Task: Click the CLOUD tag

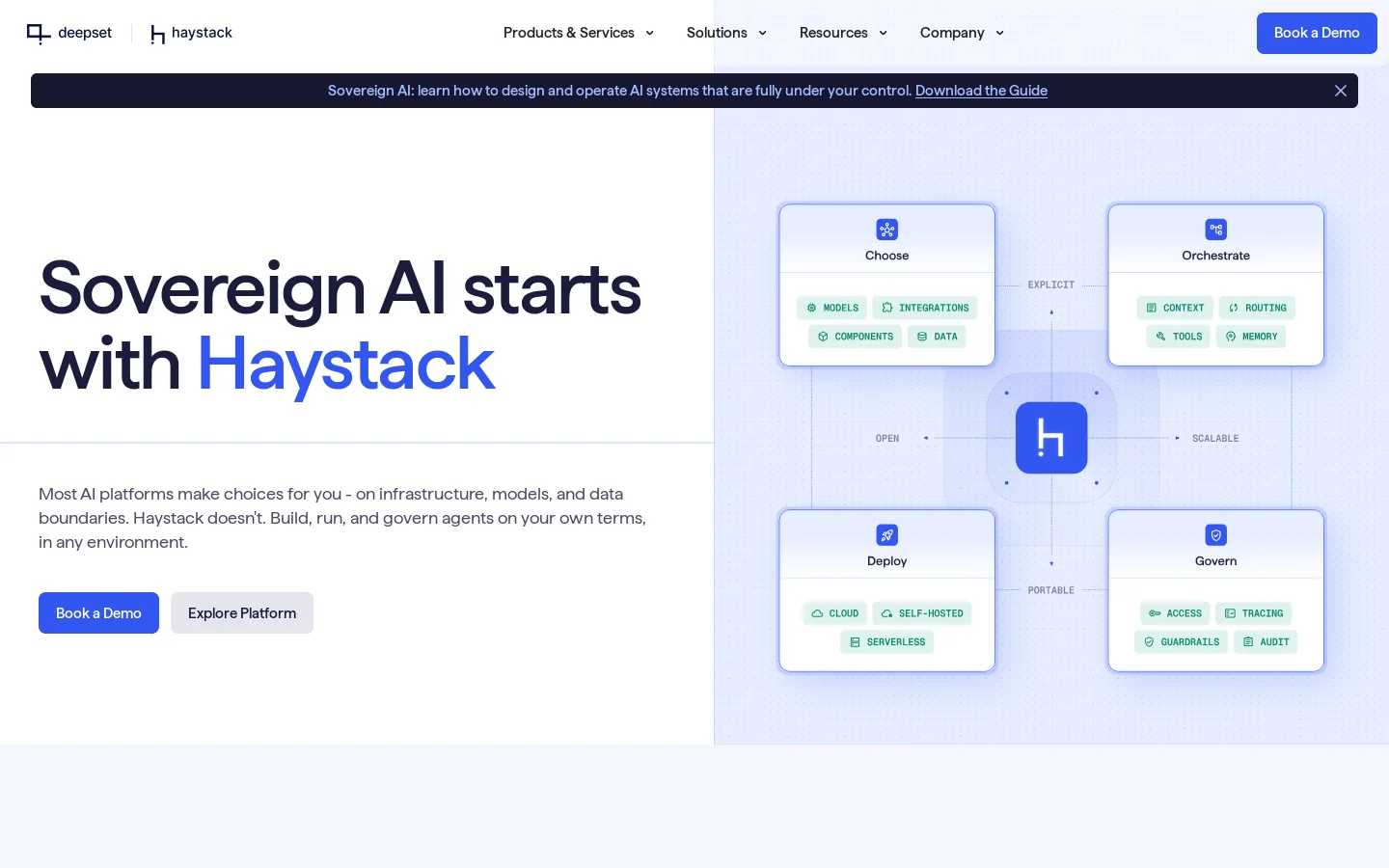Action: click(x=834, y=613)
